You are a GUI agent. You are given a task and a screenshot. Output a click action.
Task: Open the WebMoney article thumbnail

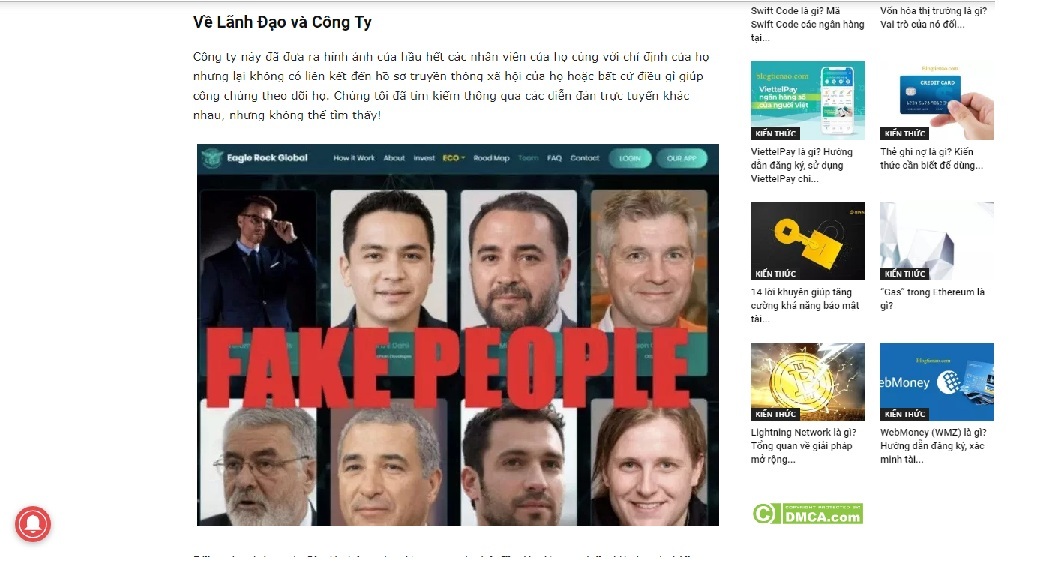pyautogui.click(x=937, y=381)
